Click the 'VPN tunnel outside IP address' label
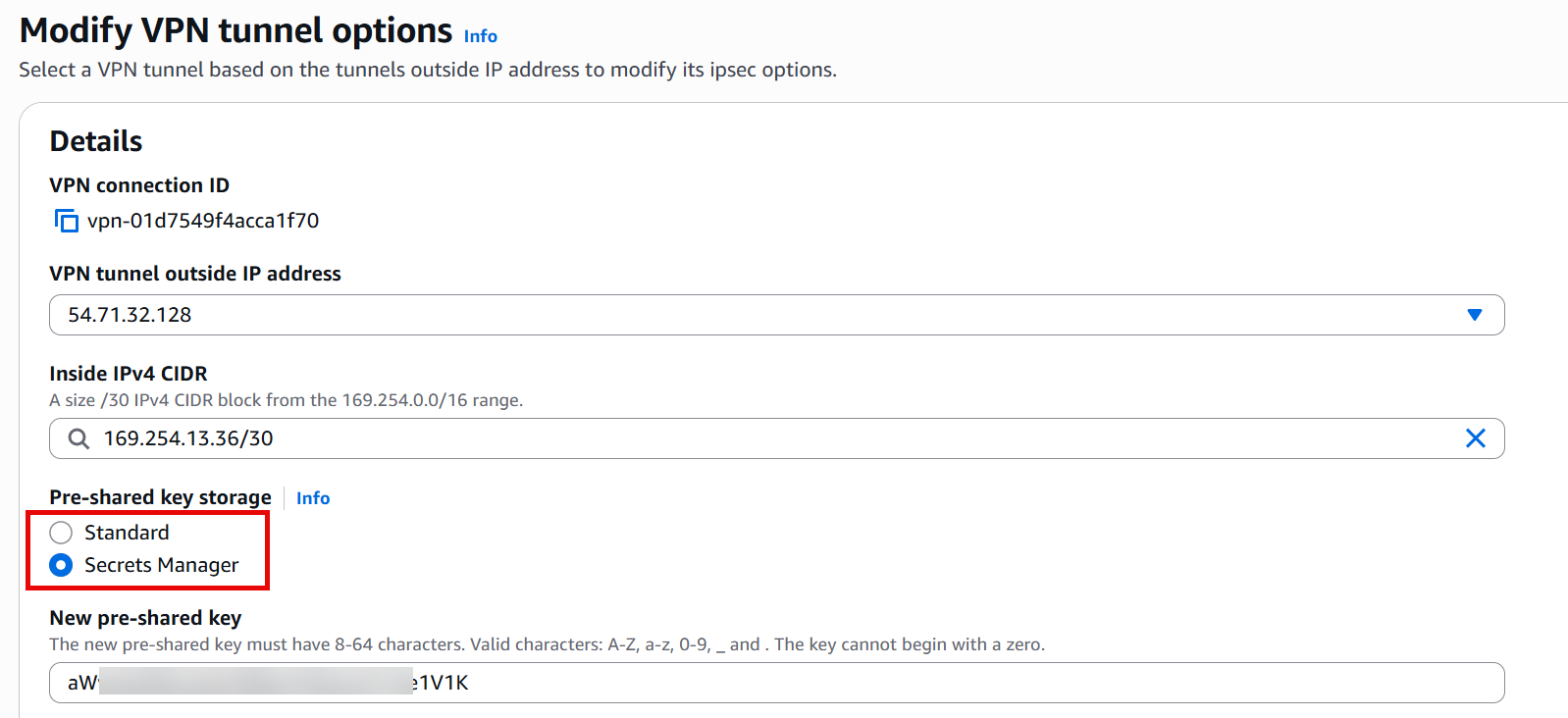 [195, 274]
